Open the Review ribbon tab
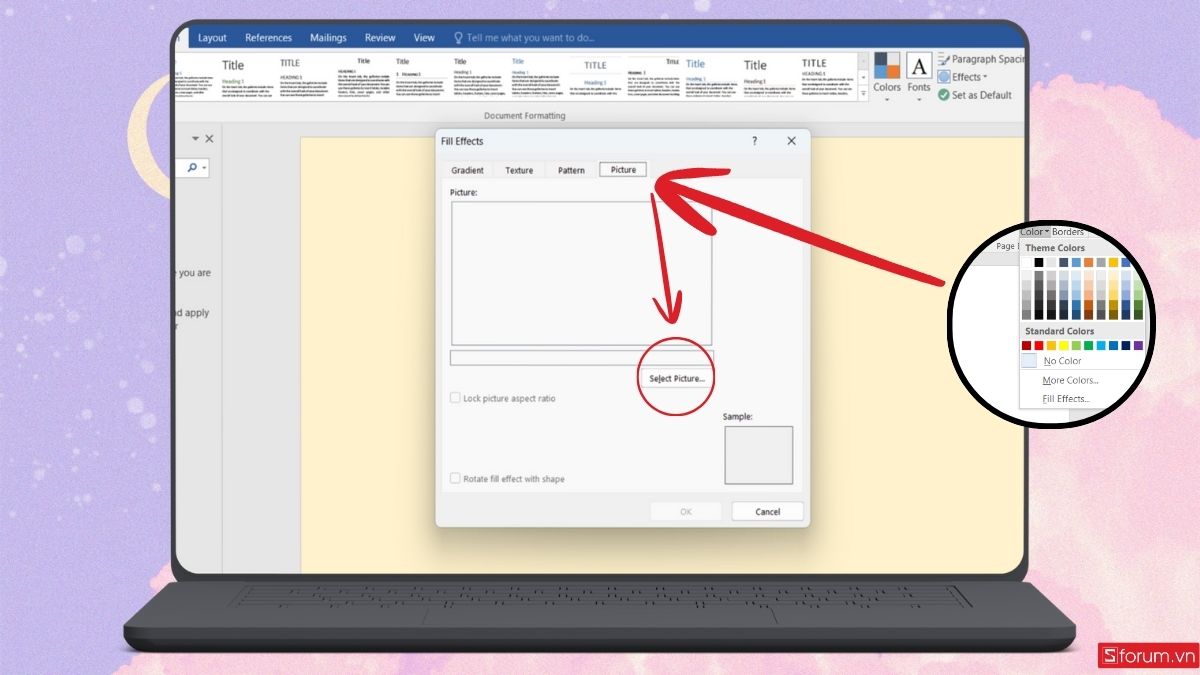 [380, 38]
